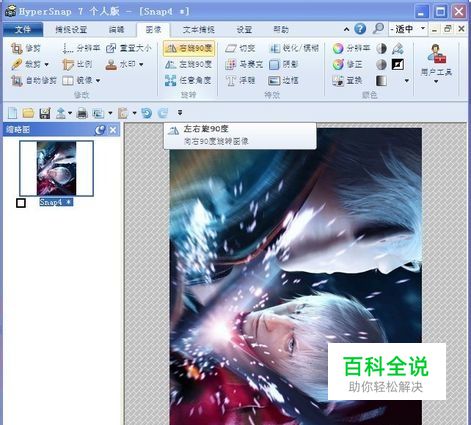Image resolution: width=471 pixels, height=425 pixels.
Task: Expand more options in Color group
Action: [407, 81]
